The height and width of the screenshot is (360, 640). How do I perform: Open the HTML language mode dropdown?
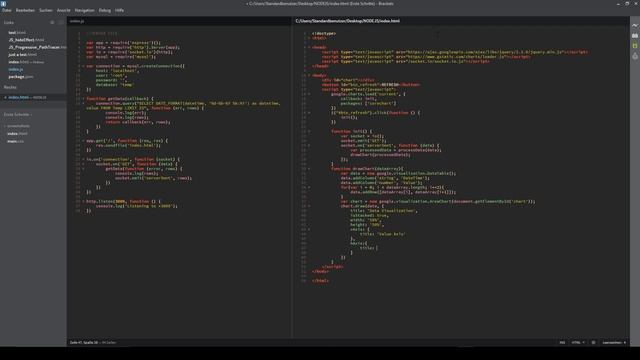coord(578,342)
